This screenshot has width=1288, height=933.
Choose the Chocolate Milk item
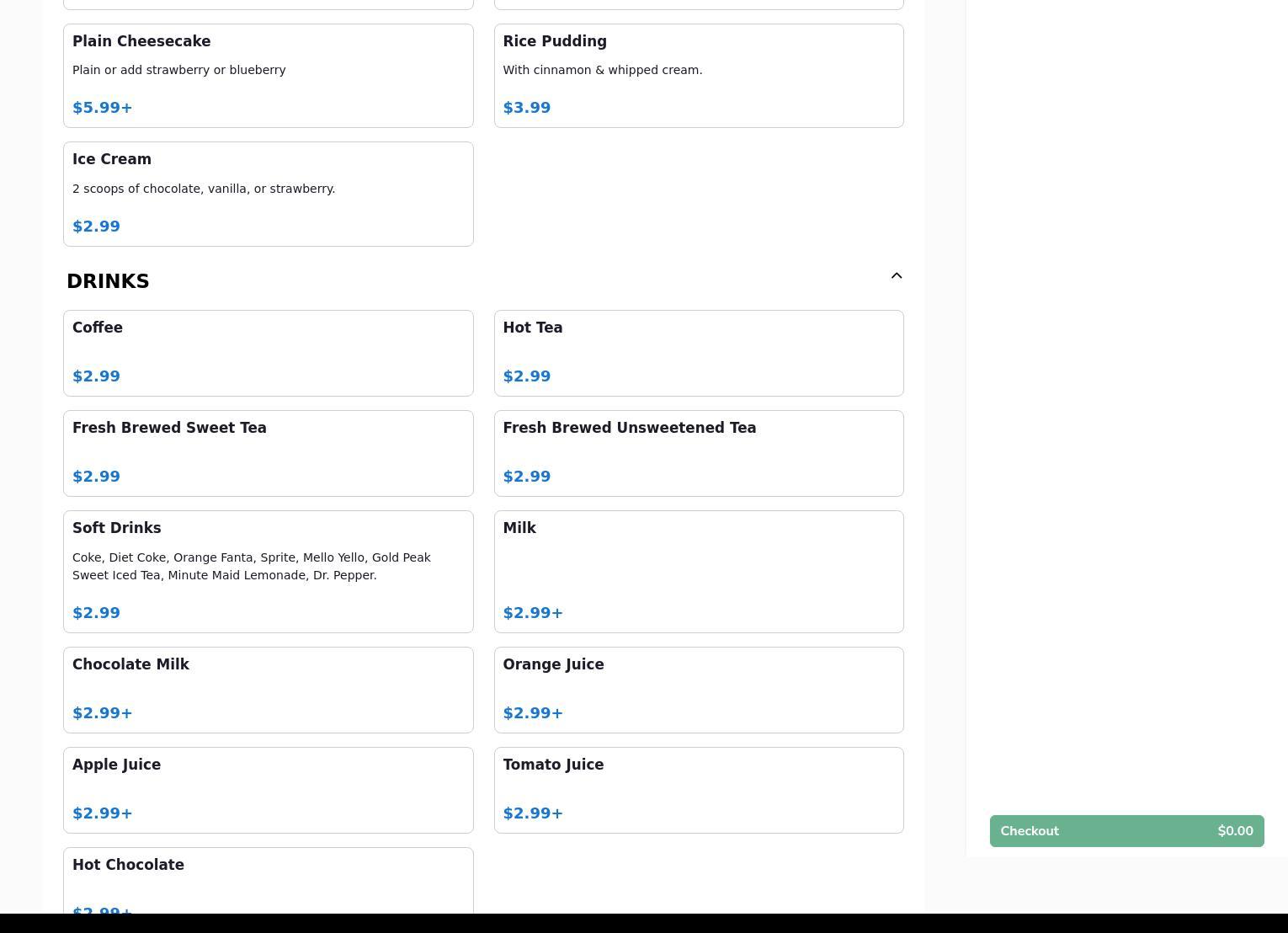click(268, 690)
